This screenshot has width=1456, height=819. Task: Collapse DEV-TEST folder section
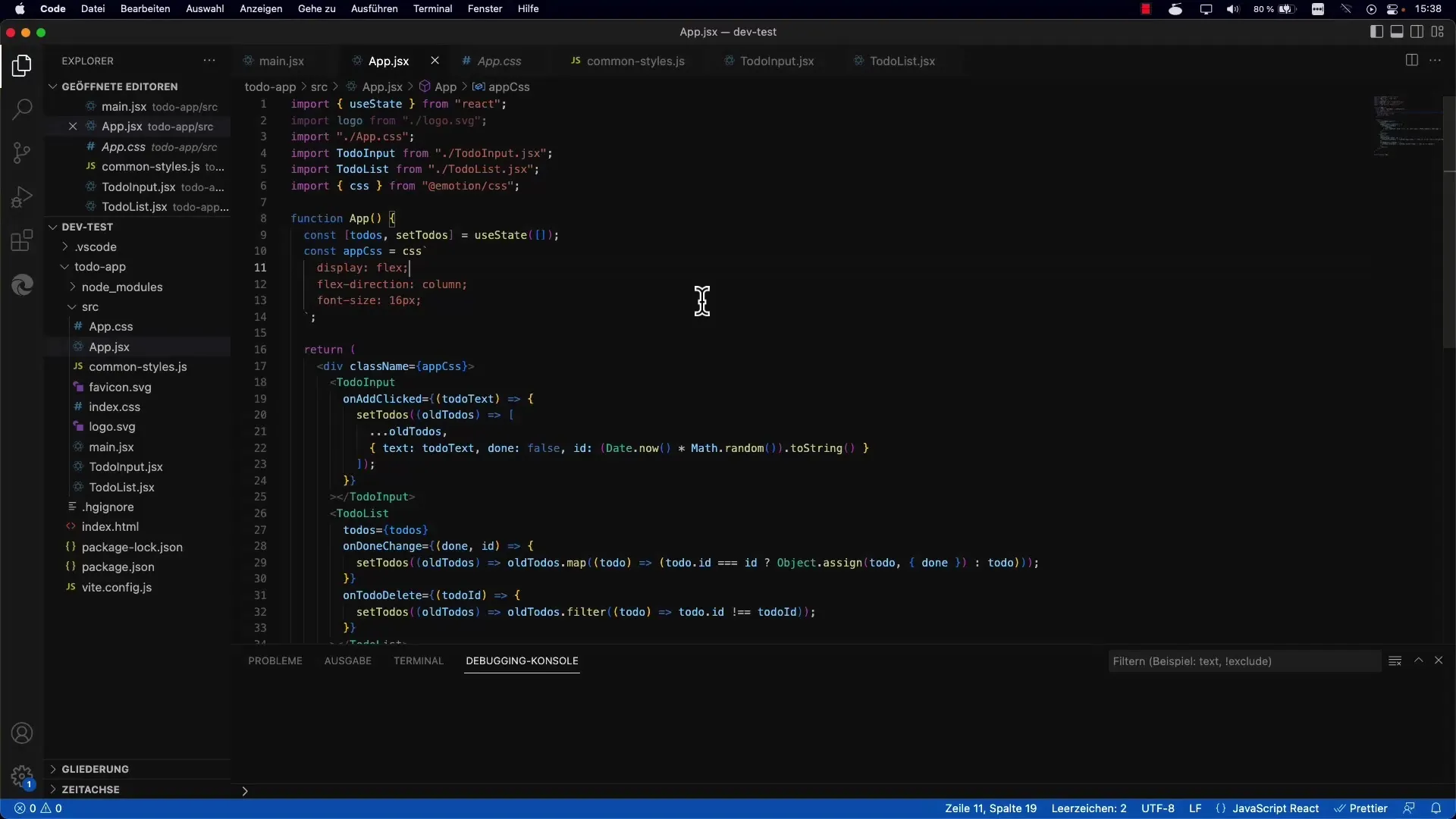coord(87,227)
